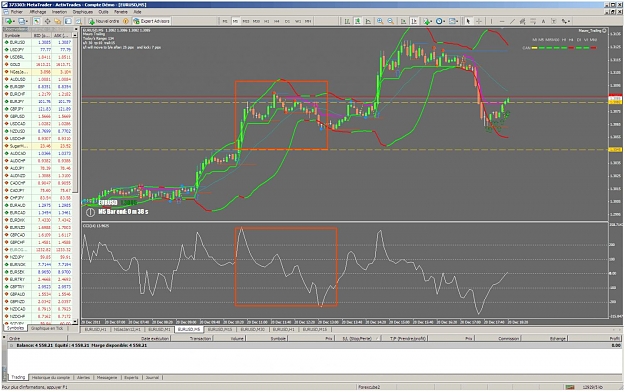Toggle the Terminal window icon
Screen dimensions: 625x392
tap(68, 21)
